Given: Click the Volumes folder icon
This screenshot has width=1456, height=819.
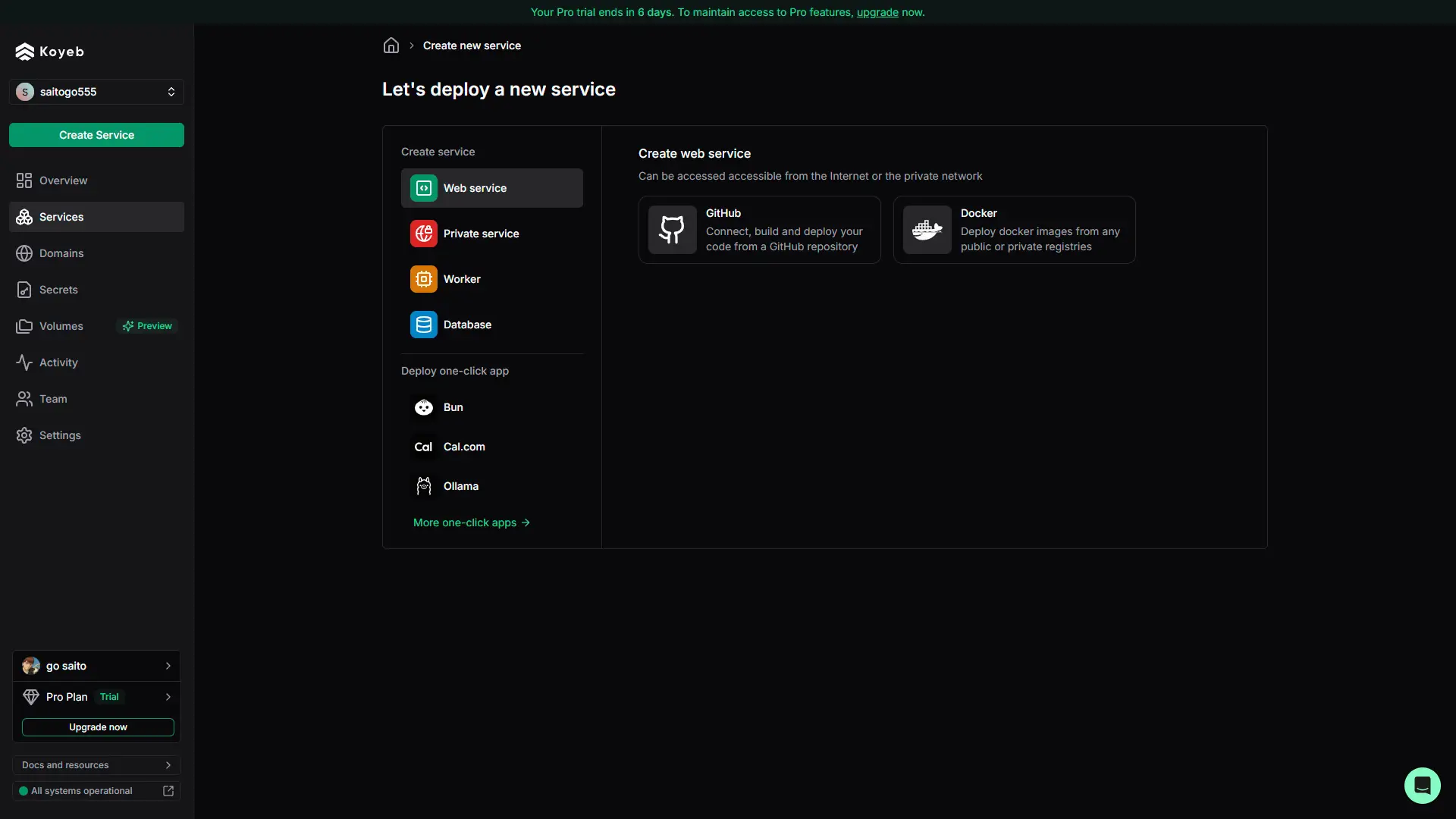Looking at the screenshot, I should pyautogui.click(x=24, y=326).
